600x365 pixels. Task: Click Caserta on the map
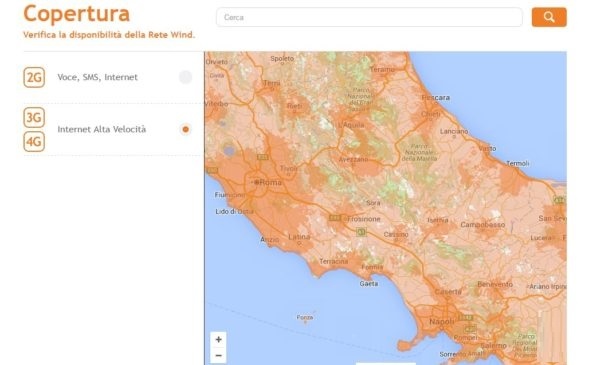[x=448, y=292]
